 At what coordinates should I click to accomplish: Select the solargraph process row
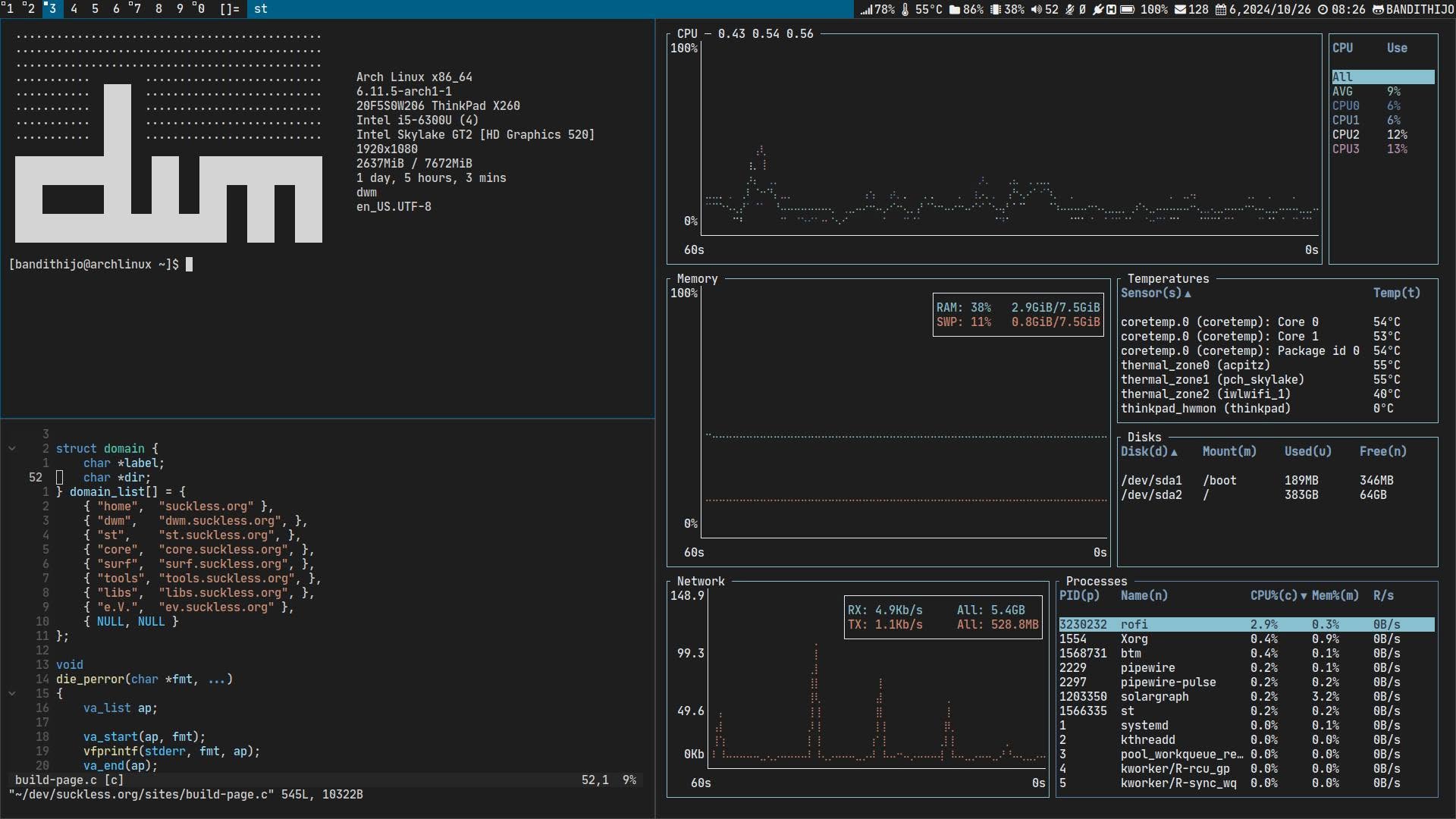pyautogui.click(x=1247, y=697)
